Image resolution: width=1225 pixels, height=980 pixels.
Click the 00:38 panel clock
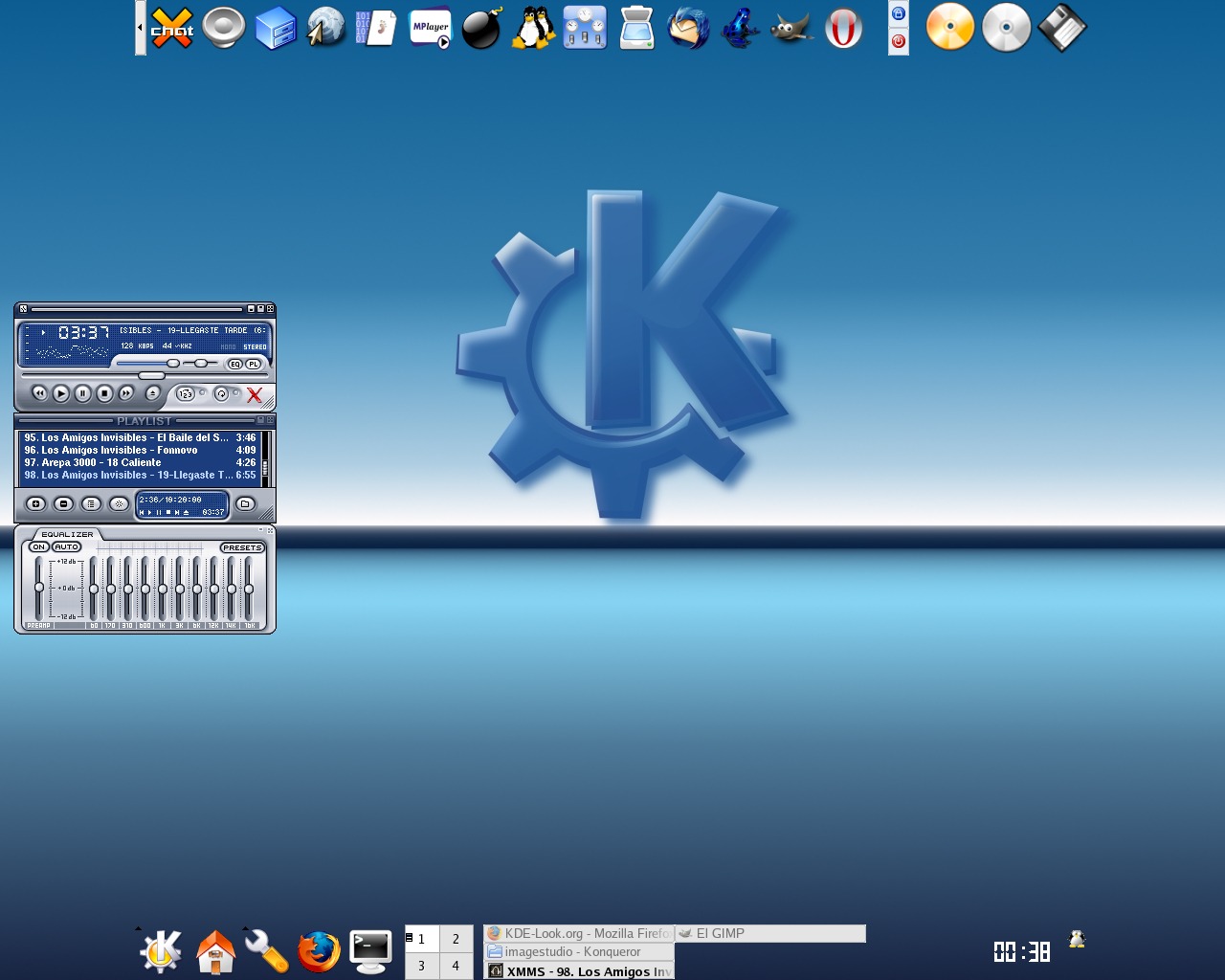point(1021,951)
